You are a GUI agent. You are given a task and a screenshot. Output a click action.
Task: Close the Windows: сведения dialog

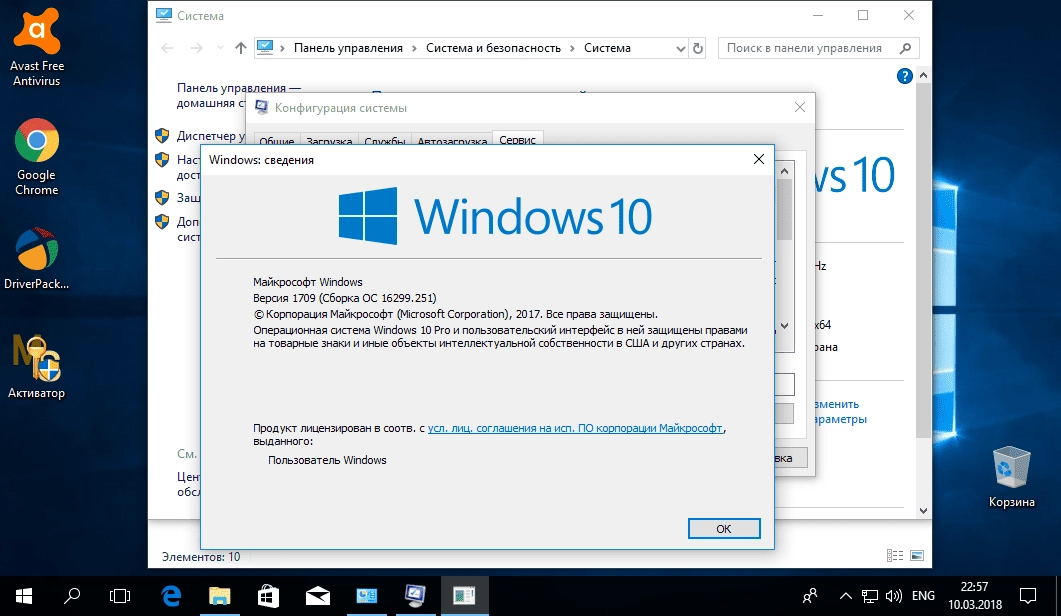pyautogui.click(x=759, y=159)
